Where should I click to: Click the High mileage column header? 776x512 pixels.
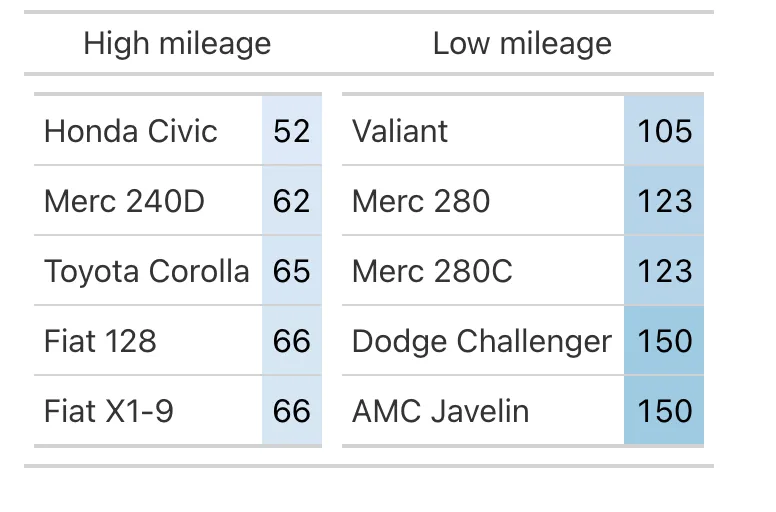click(177, 44)
